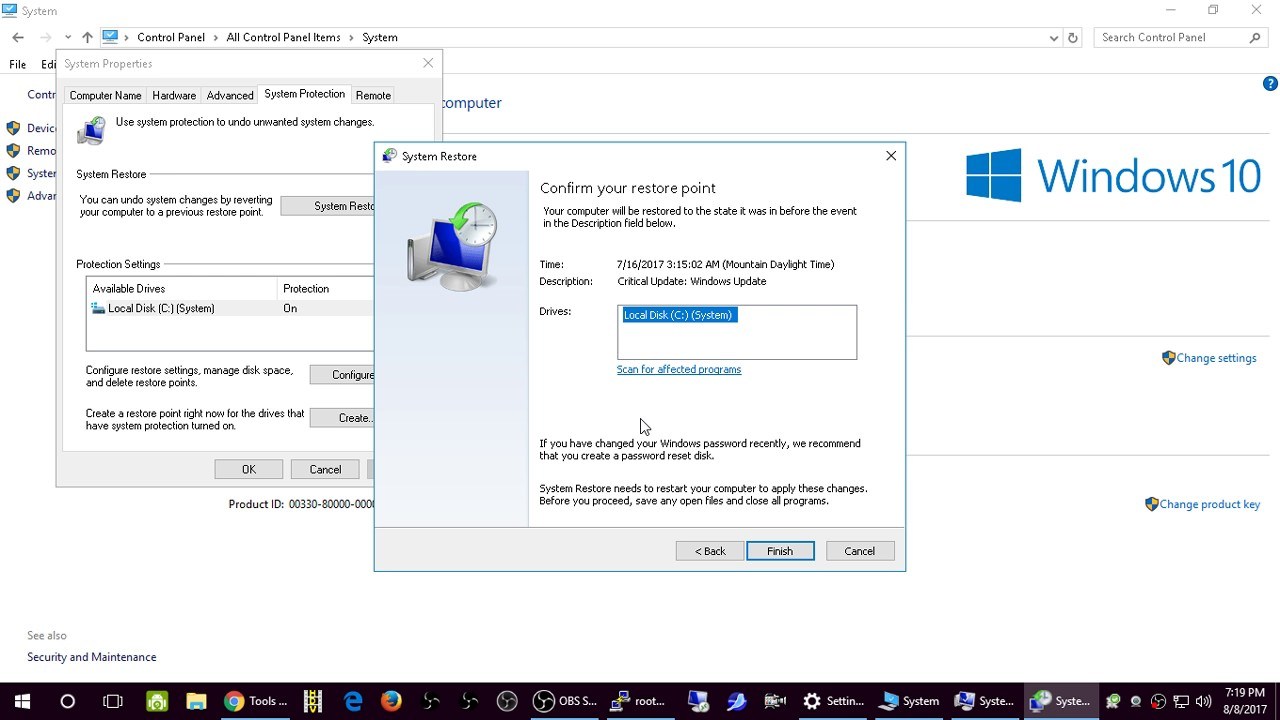This screenshot has width=1280, height=720.
Task: Click the System protection shield icon in sidebar
Action: coord(13,173)
